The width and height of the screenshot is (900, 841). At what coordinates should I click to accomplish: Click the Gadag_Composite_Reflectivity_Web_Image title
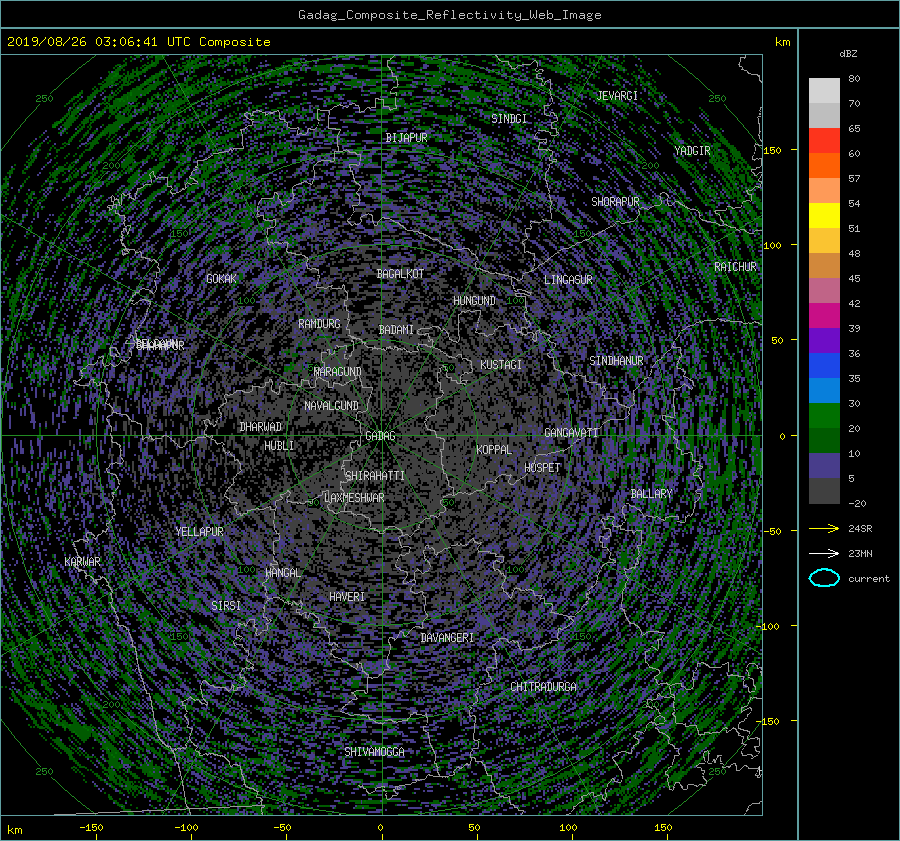(449, 15)
